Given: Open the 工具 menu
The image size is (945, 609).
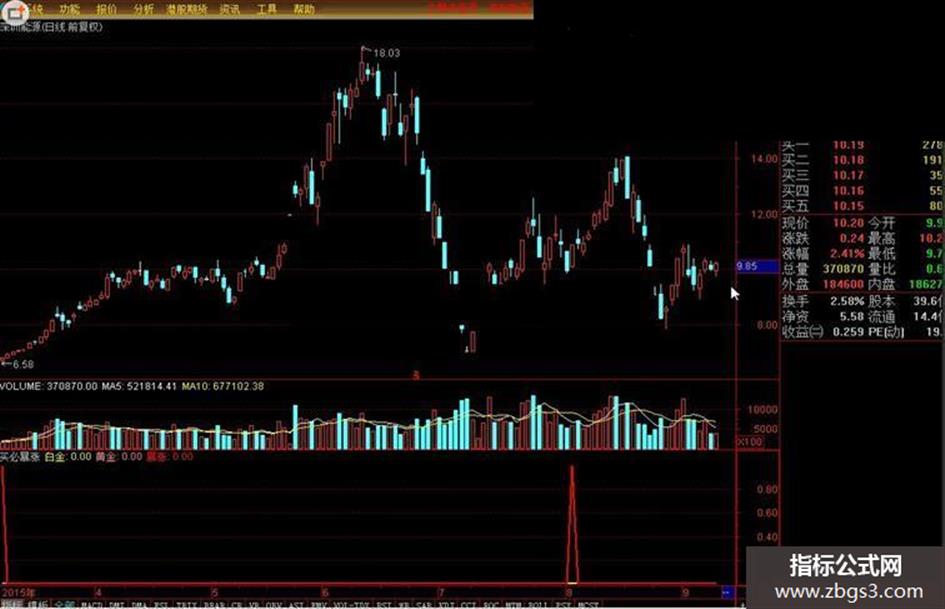Looking at the screenshot, I should (267, 9).
